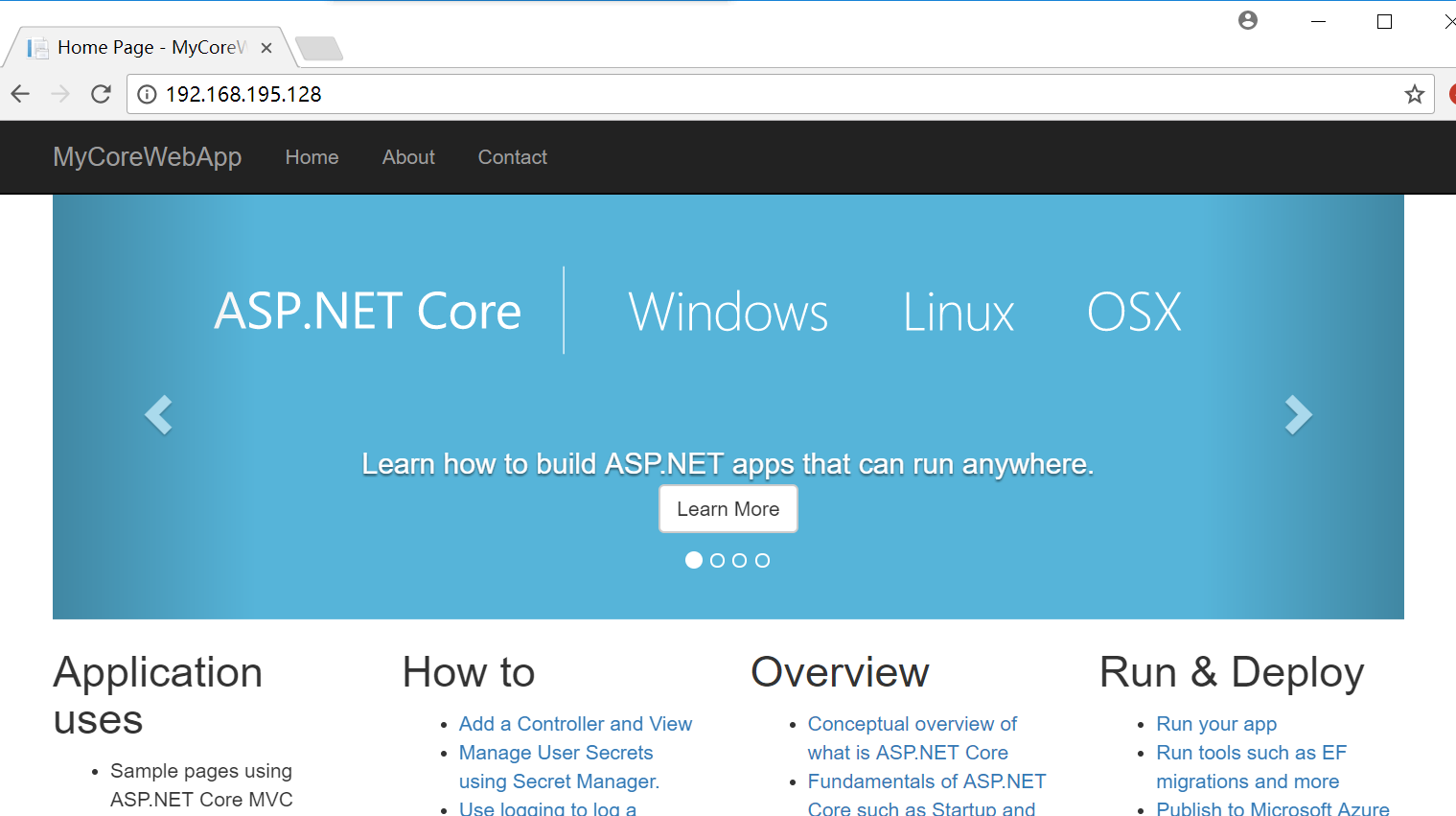The width and height of the screenshot is (1456, 816).
Task: Click the Learn More button
Action: coord(728,509)
